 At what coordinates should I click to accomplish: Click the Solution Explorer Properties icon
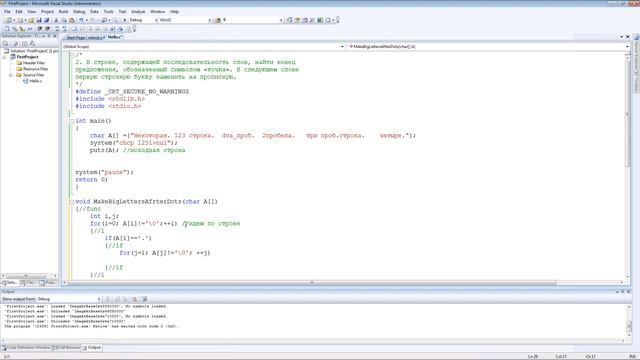coord(5,43)
